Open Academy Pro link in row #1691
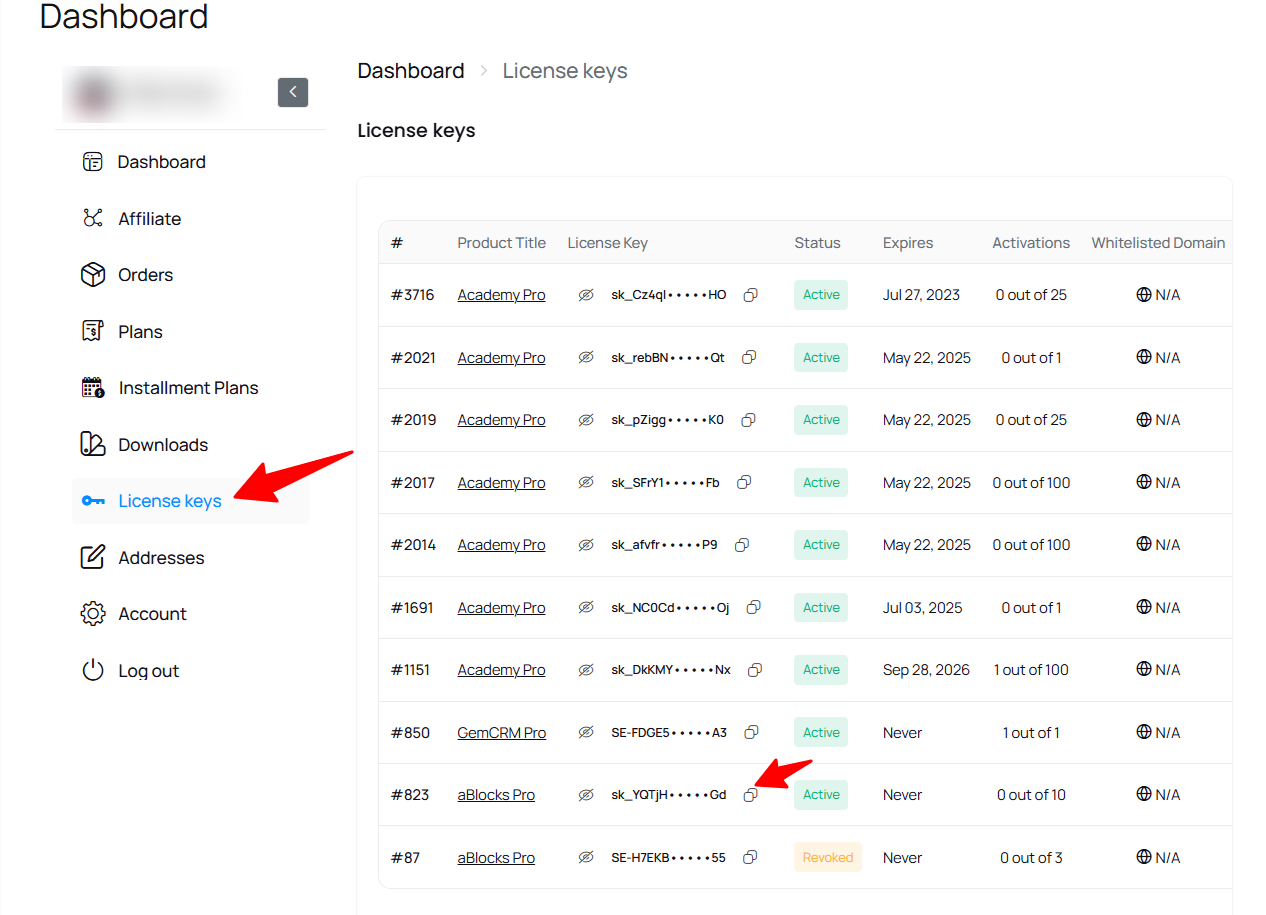 click(501, 608)
